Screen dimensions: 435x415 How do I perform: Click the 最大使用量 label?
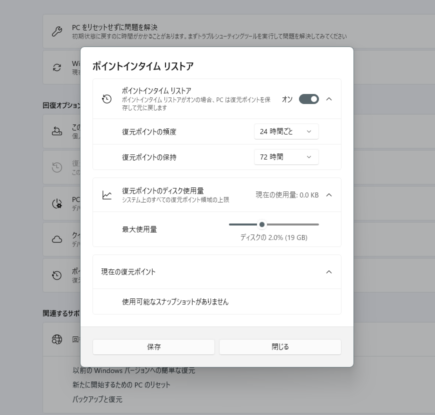(x=139, y=229)
